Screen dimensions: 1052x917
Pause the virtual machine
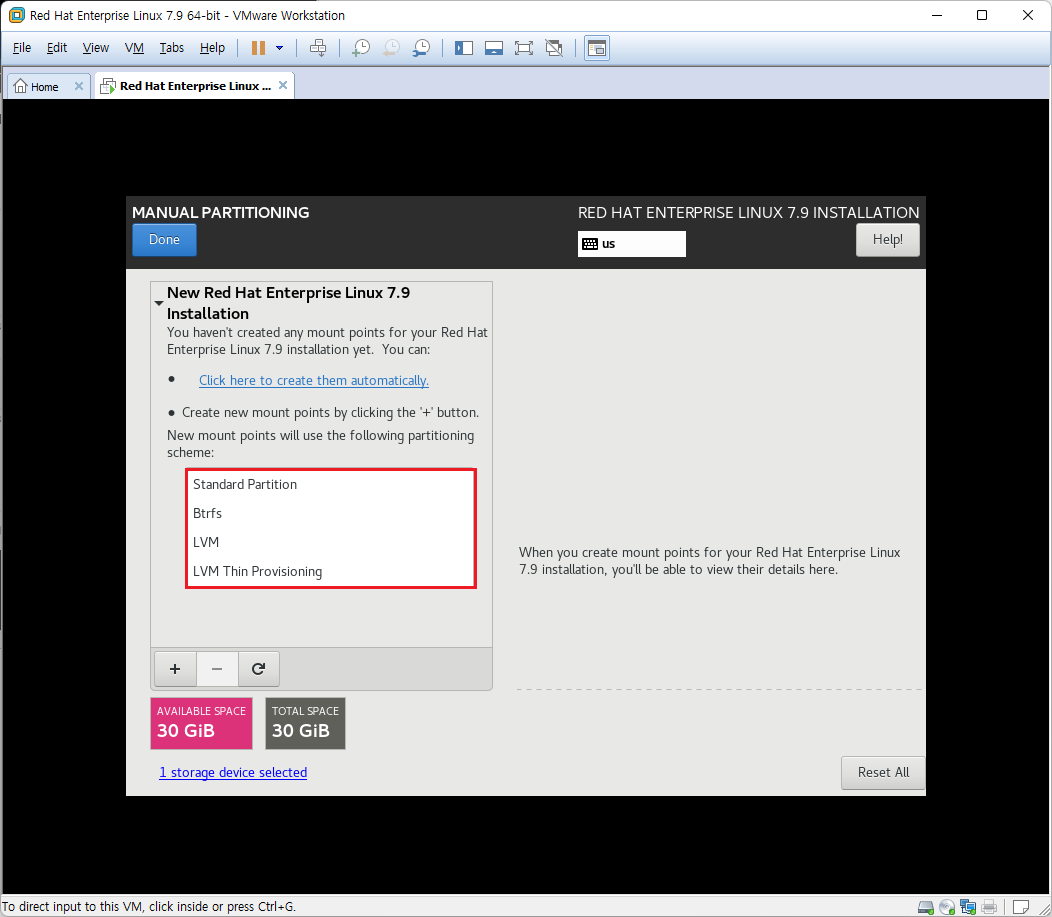258,48
